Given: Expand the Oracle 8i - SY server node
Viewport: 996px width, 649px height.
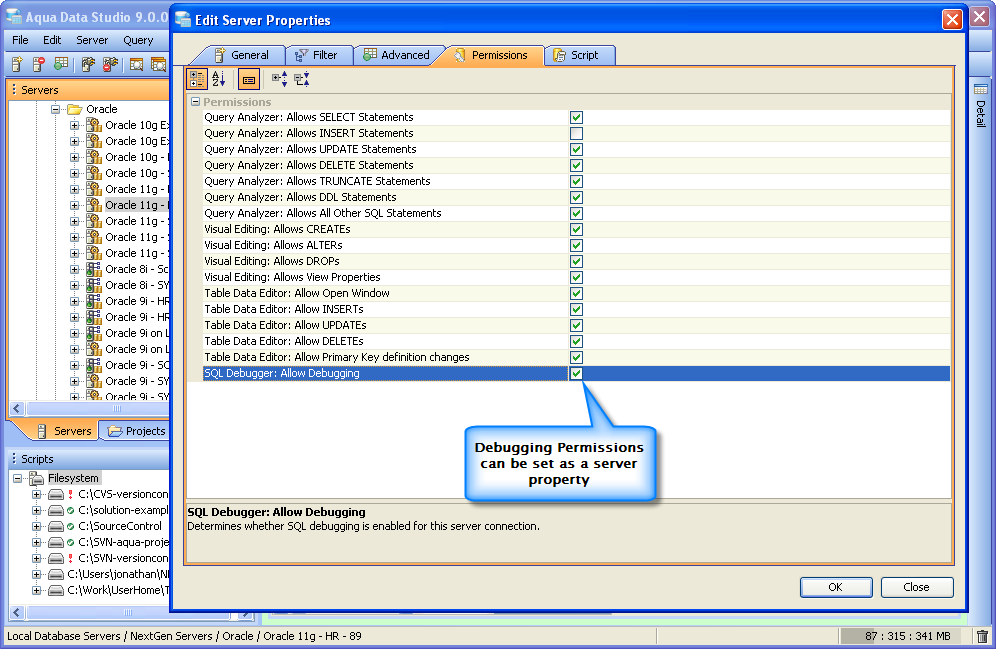Looking at the screenshot, I should (x=75, y=285).
